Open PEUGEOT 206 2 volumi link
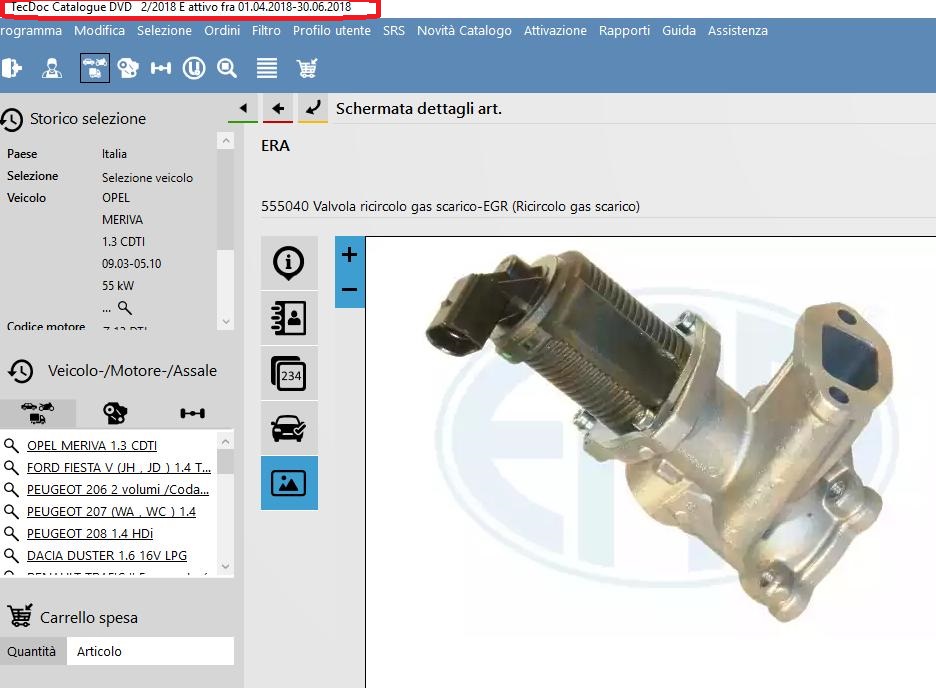 coord(118,490)
